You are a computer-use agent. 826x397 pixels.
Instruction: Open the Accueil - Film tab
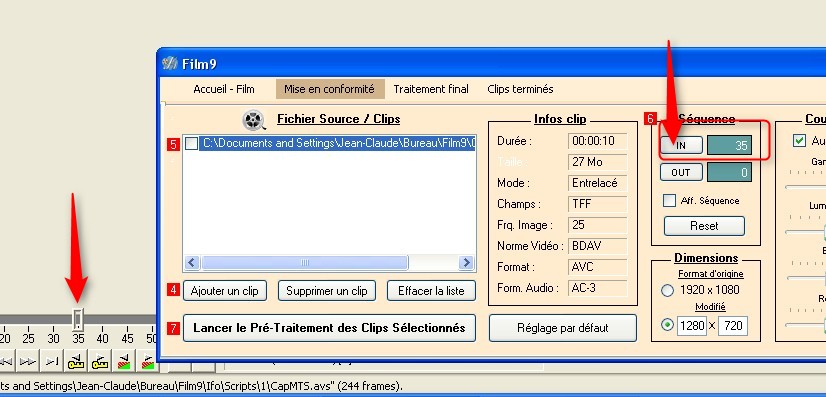[x=224, y=89]
